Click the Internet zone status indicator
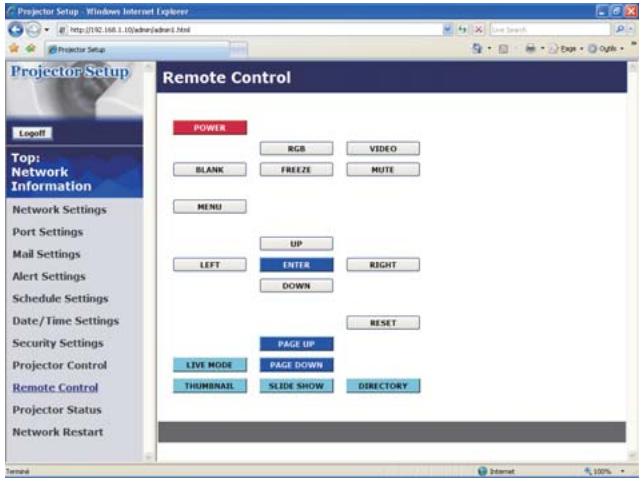 coord(496,471)
